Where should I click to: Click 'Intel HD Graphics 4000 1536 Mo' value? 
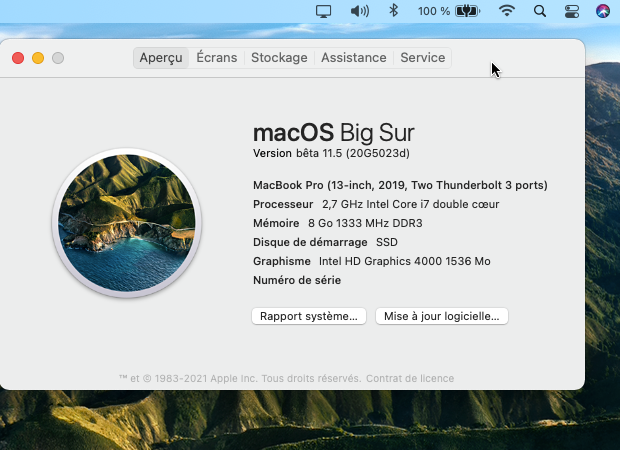click(x=405, y=261)
